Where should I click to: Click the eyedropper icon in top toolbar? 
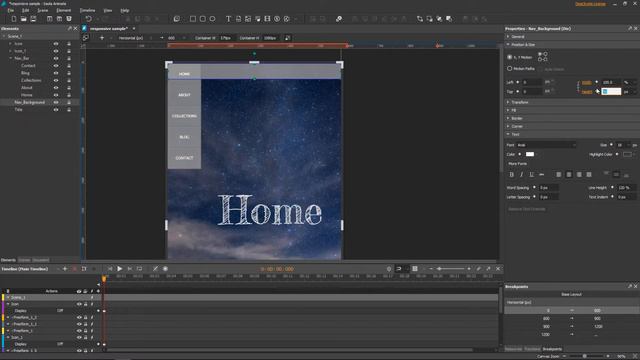pyautogui.click(x=339, y=19)
